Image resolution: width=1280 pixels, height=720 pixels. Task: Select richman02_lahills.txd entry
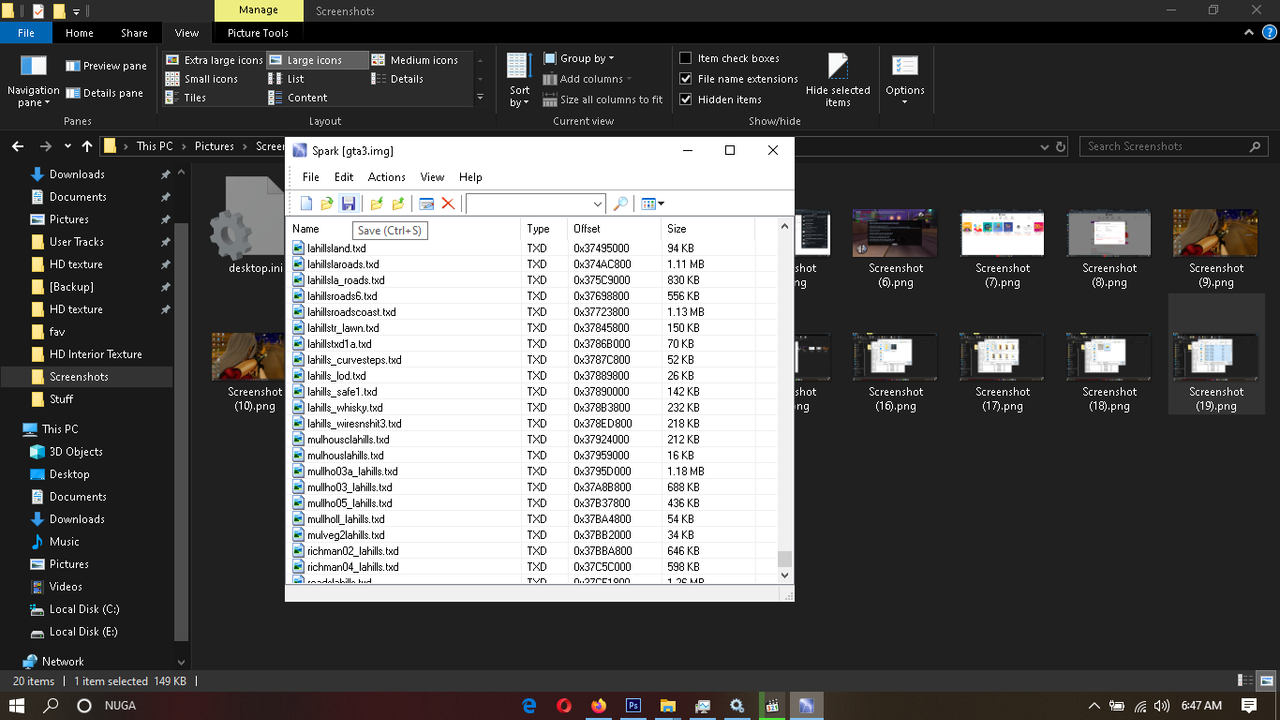(x=352, y=551)
